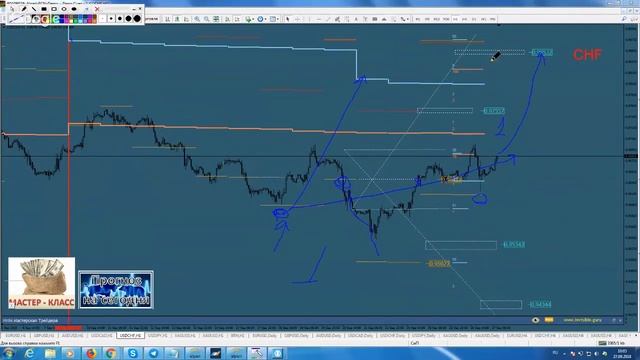Click the 0.94344 price level label
Image resolution: width=640 pixels, height=360 pixels.
(x=540, y=304)
